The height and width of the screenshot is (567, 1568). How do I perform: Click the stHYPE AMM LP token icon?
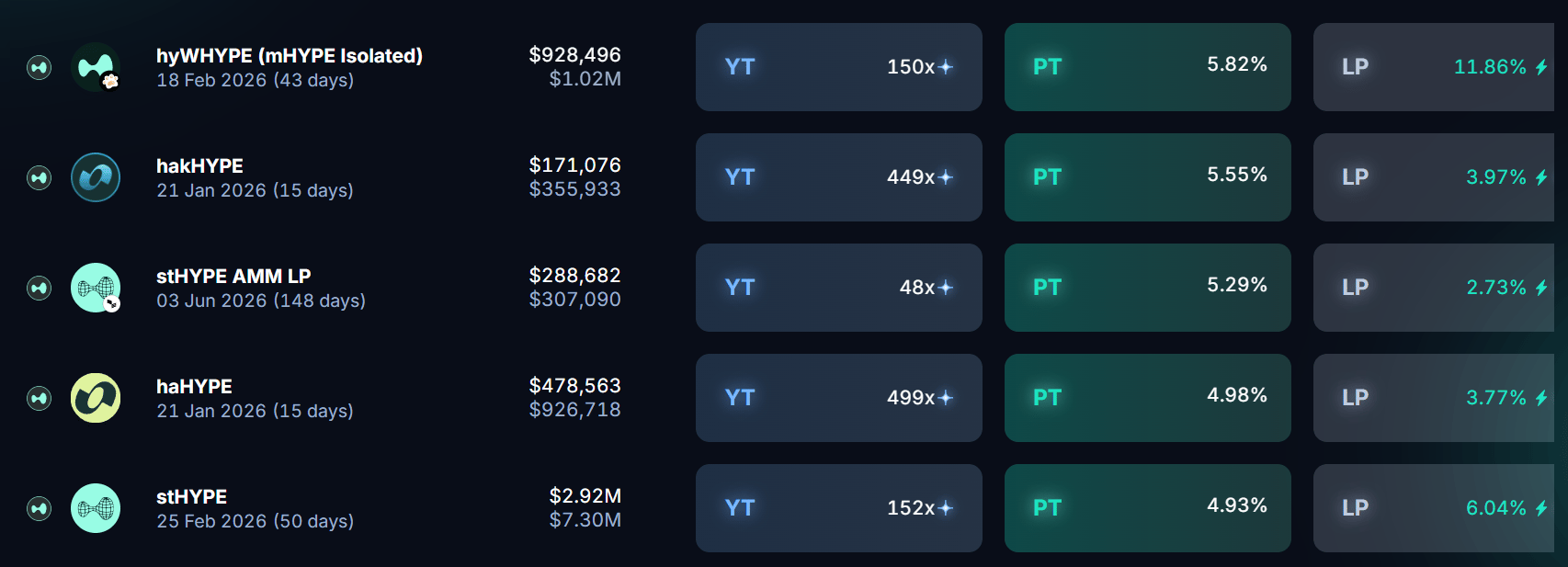pyautogui.click(x=96, y=288)
